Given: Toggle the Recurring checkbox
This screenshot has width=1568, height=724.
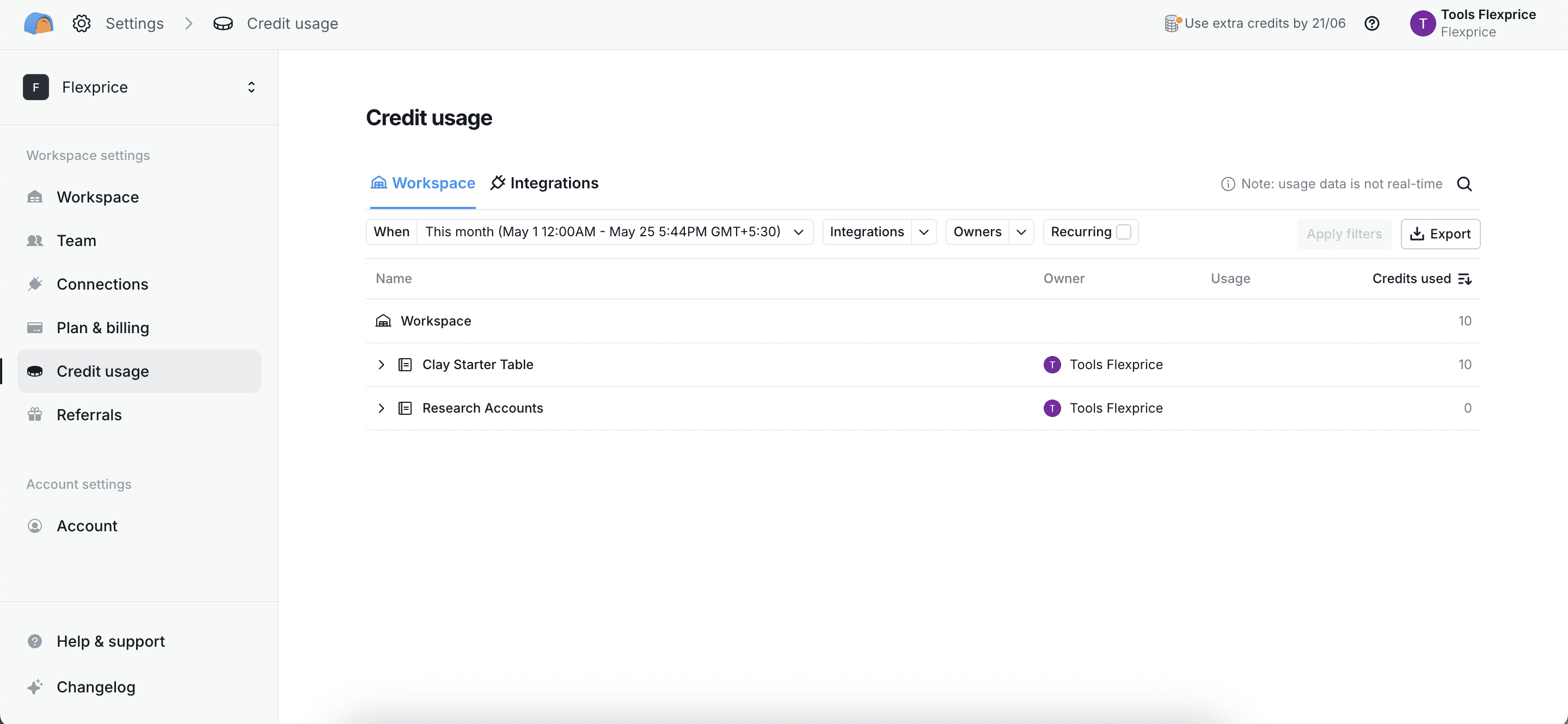Looking at the screenshot, I should pyautogui.click(x=1124, y=232).
